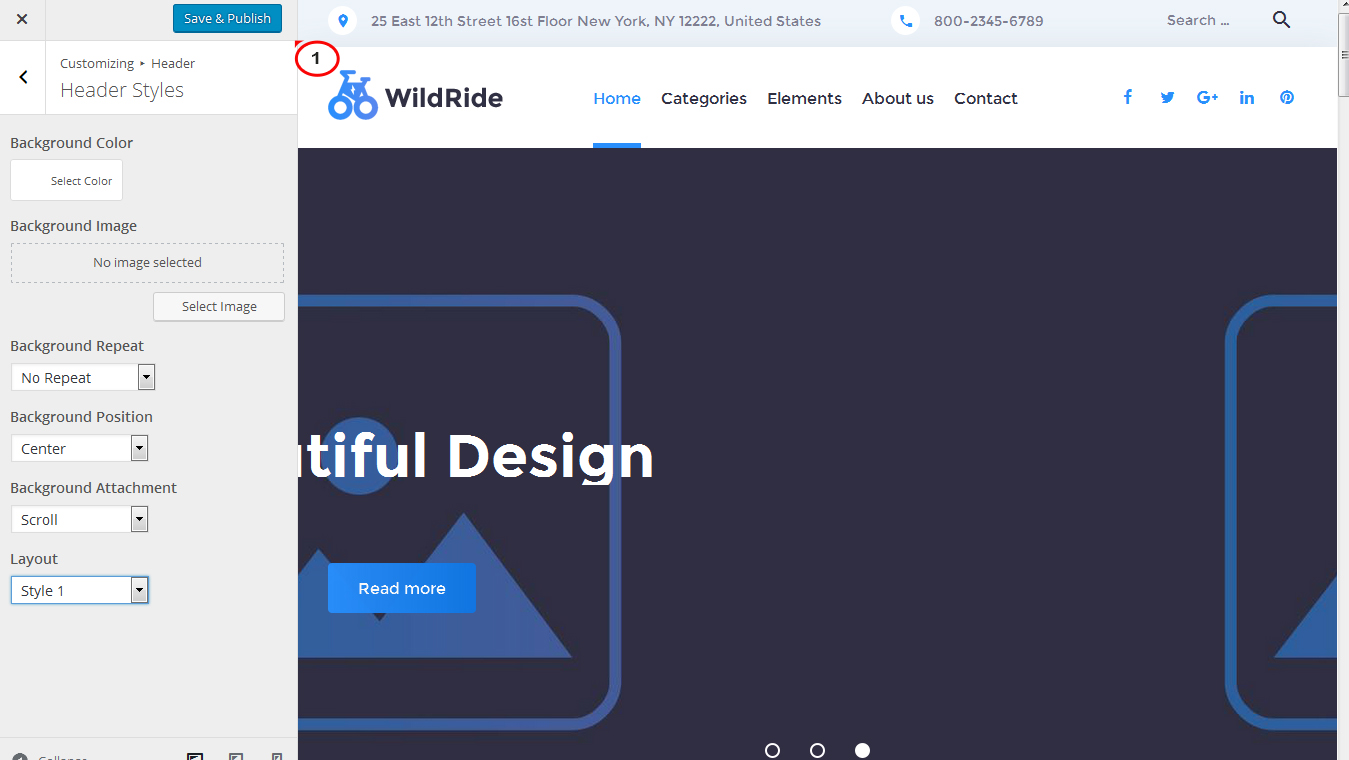The image size is (1349, 760).
Task: Open the Elements menu item
Action: pyautogui.click(x=804, y=98)
